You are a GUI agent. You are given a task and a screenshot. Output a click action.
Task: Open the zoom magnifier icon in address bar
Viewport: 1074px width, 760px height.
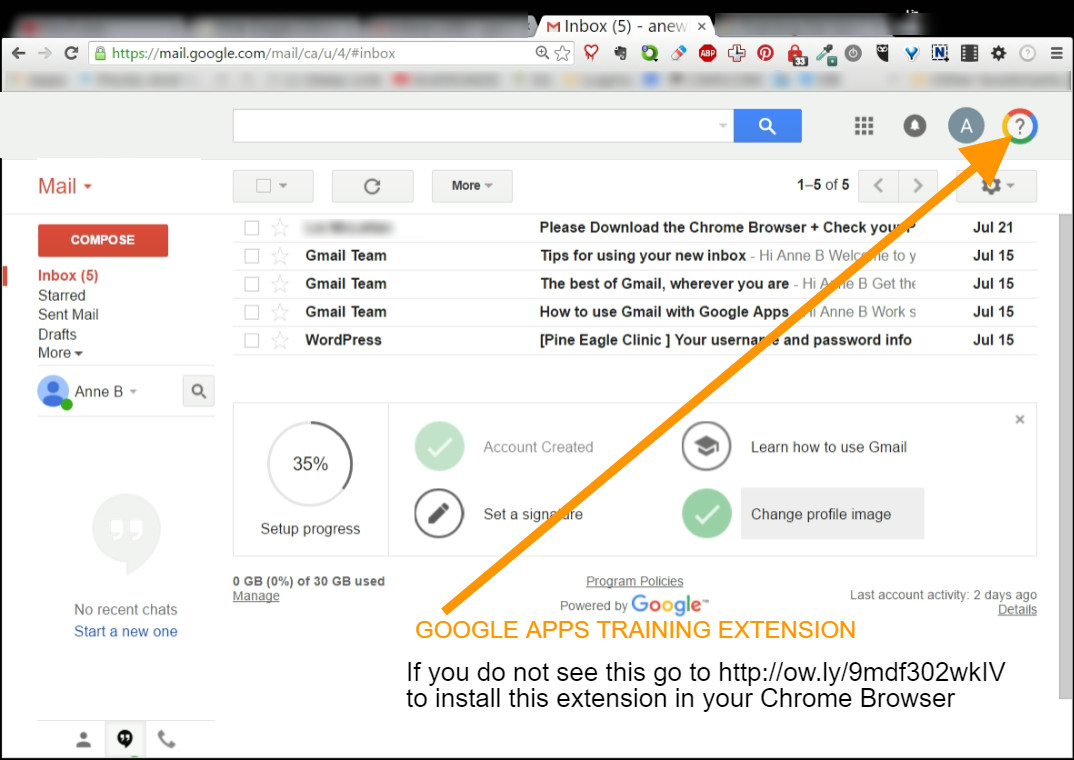(542, 53)
